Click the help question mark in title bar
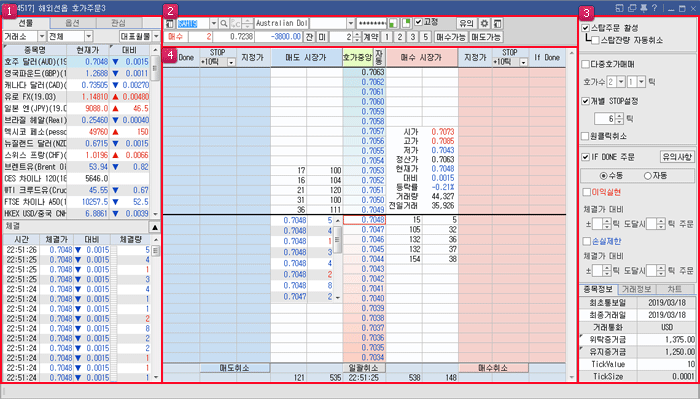Image resolution: width=700 pixels, height=399 pixels. 654,8
